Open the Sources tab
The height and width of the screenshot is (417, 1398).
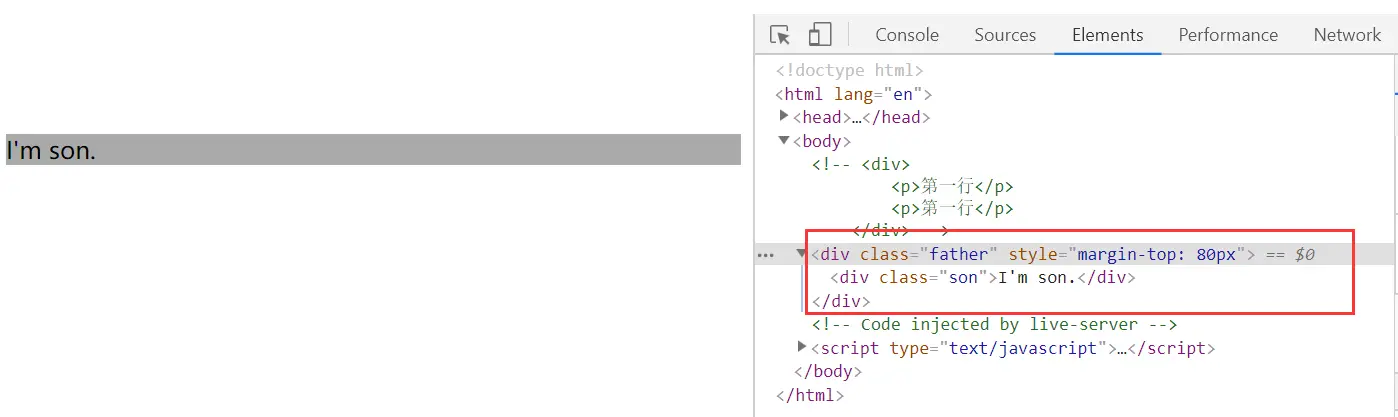point(1005,35)
